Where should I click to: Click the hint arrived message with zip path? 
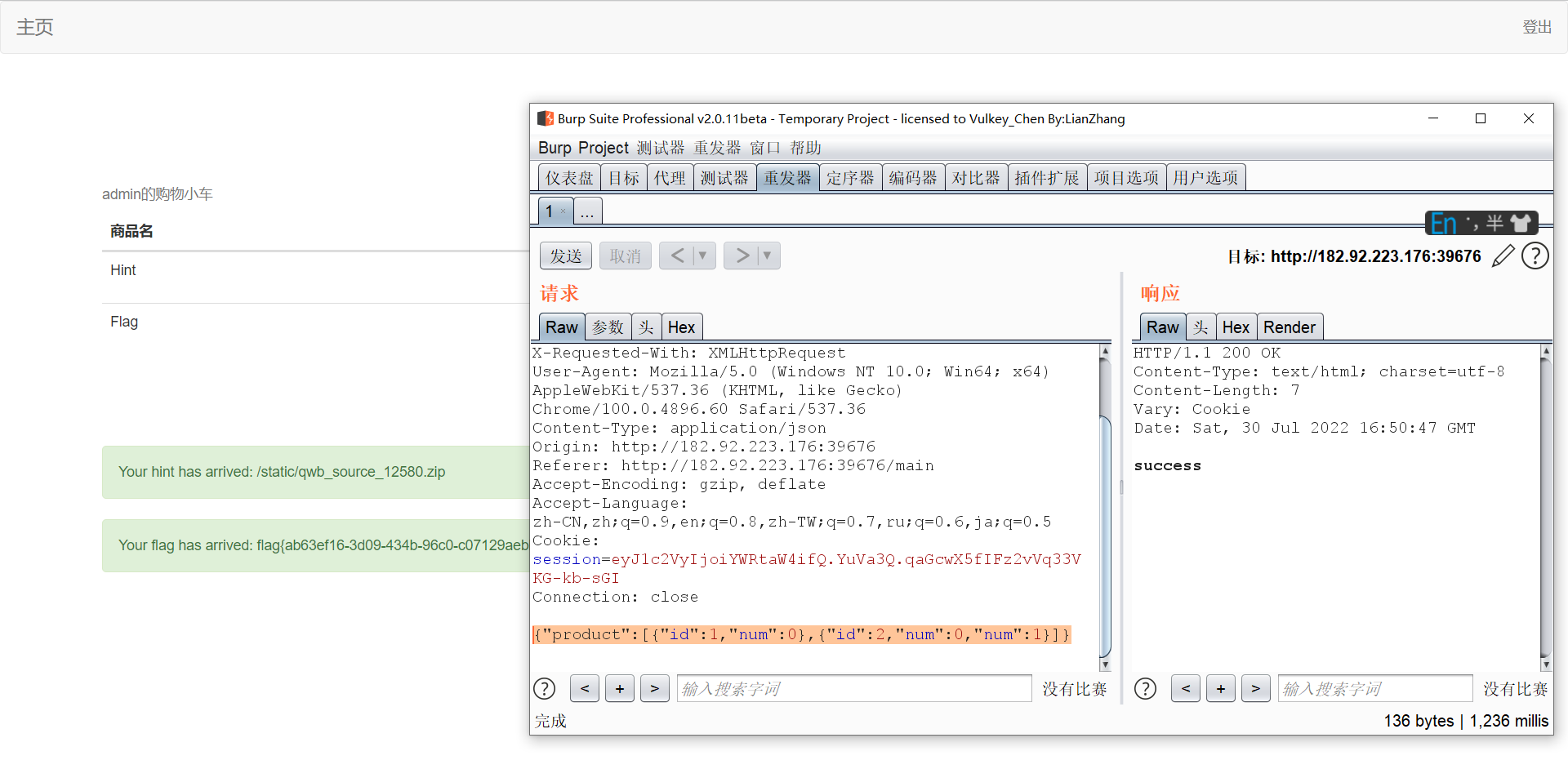coord(282,472)
